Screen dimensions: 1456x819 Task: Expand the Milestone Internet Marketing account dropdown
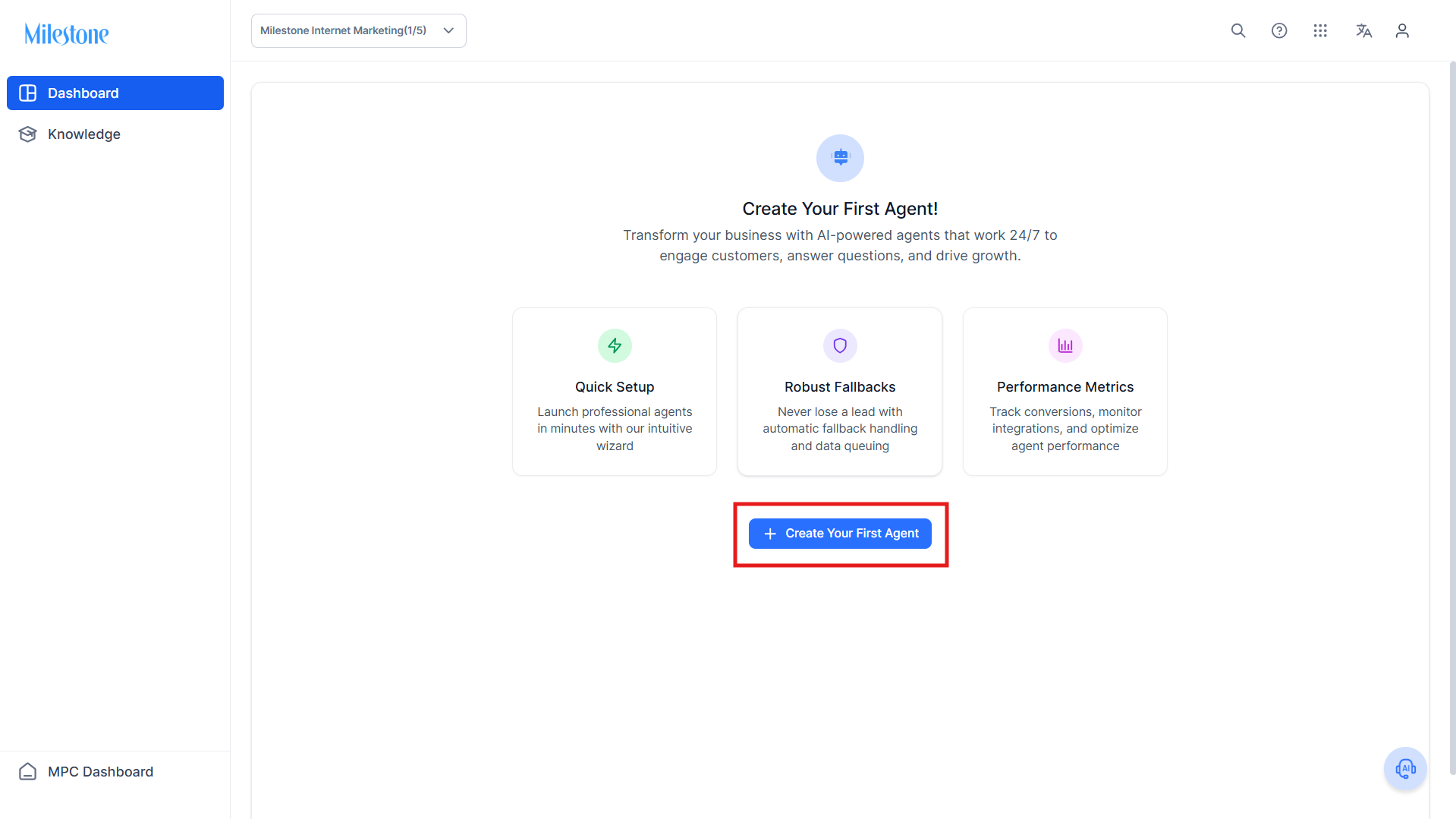359,31
